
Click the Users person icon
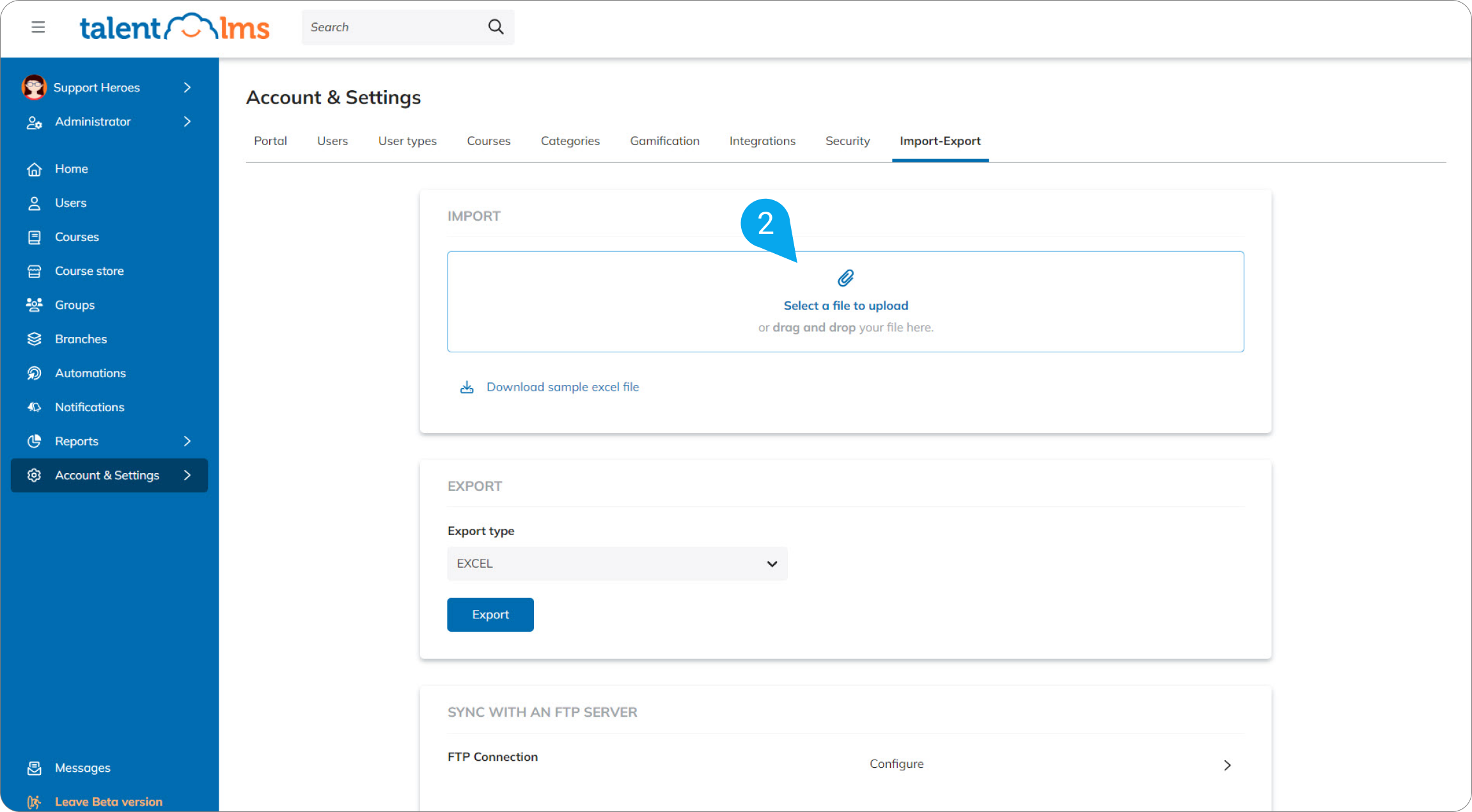click(35, 203)
